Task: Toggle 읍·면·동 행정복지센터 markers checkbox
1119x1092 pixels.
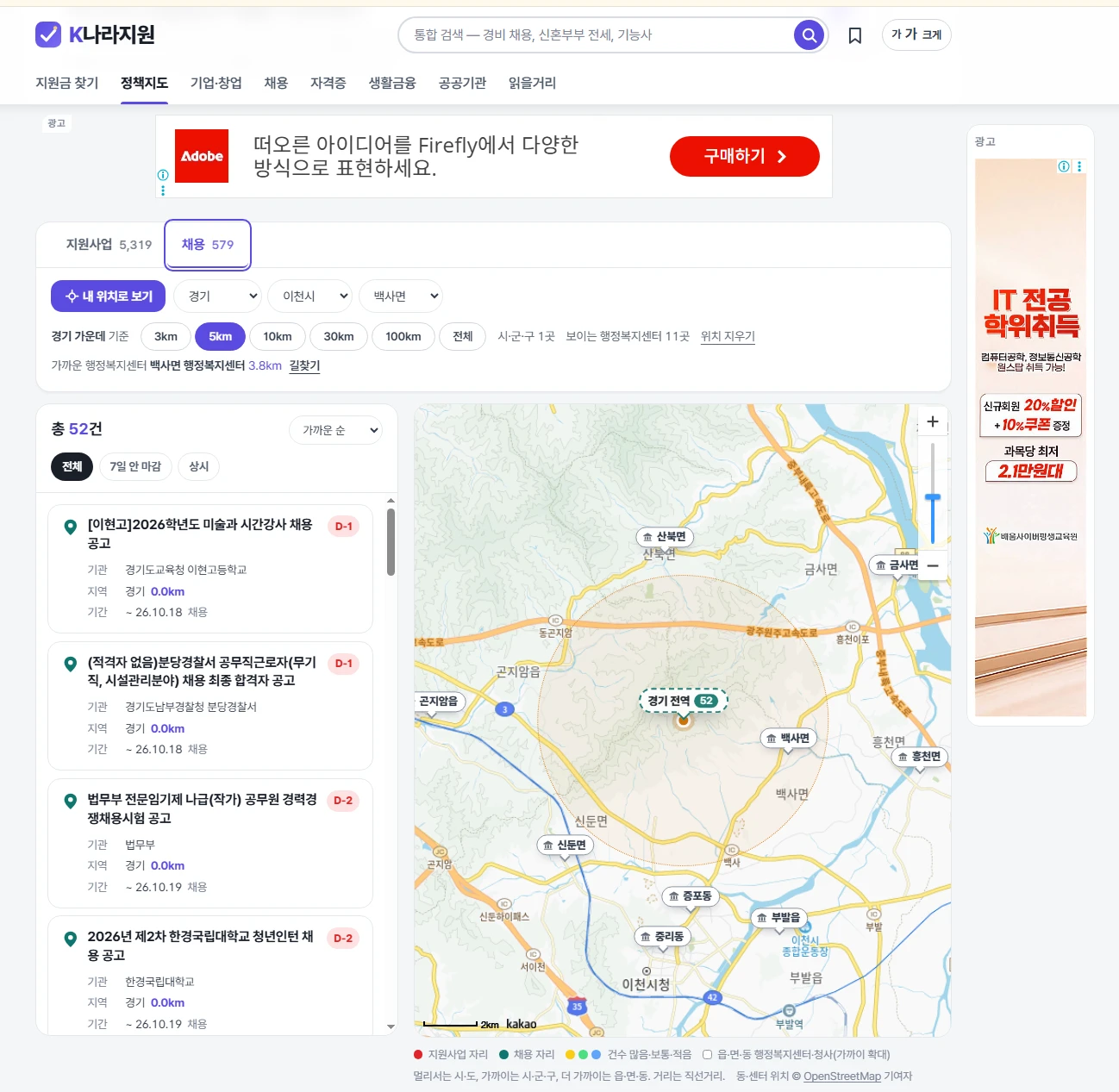Action: [x=707, y=1054]
